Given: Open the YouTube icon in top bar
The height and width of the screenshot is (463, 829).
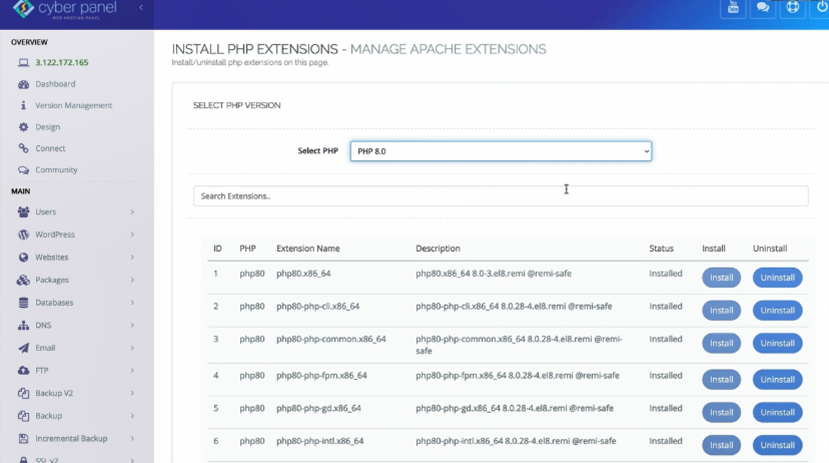Looking at the screenshot, I should pyautogui.click(x=733, y=8).
